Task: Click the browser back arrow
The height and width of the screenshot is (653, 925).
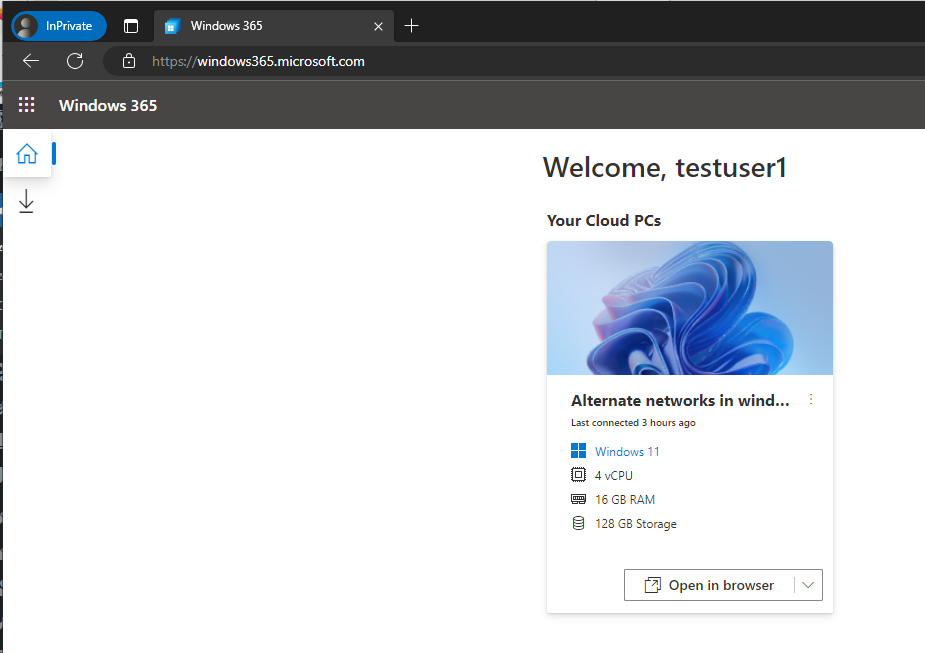Action: click(x=31, y=61)
